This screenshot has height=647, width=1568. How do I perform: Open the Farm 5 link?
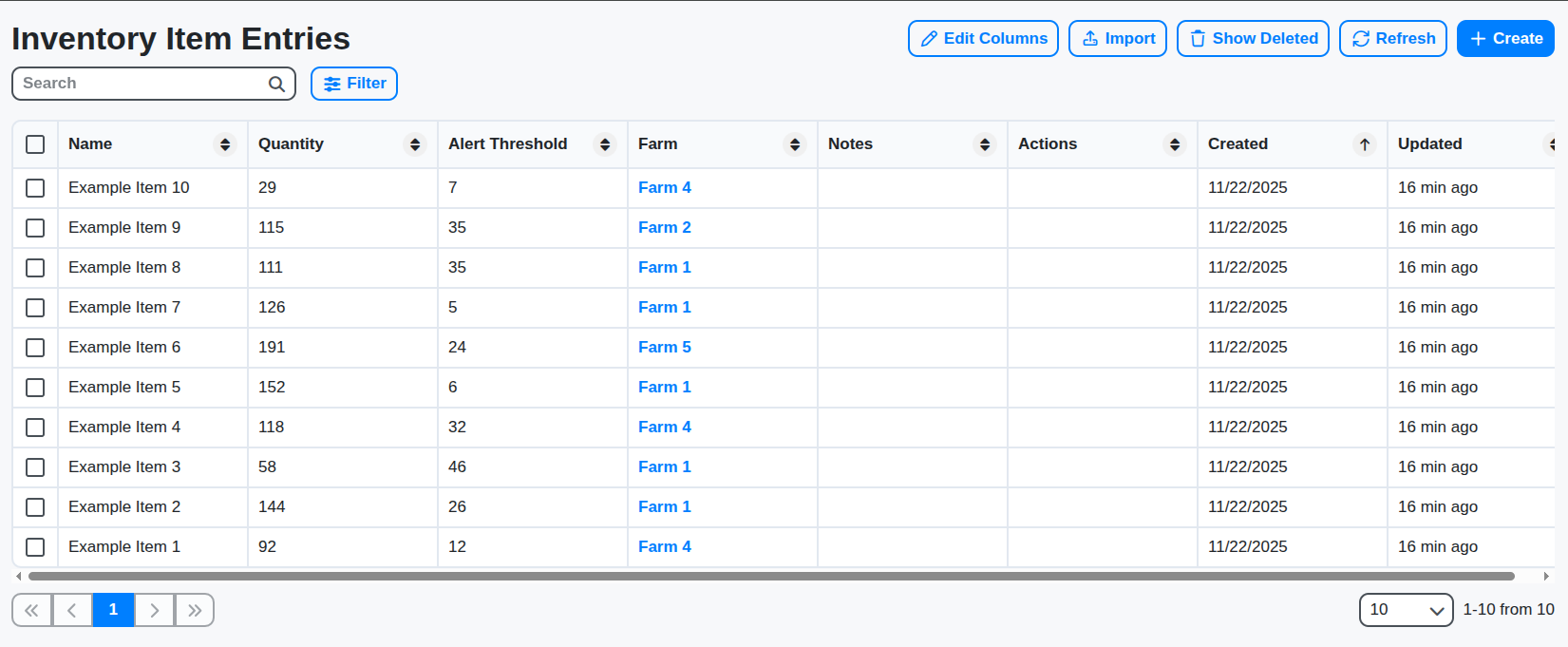point(664,348)
